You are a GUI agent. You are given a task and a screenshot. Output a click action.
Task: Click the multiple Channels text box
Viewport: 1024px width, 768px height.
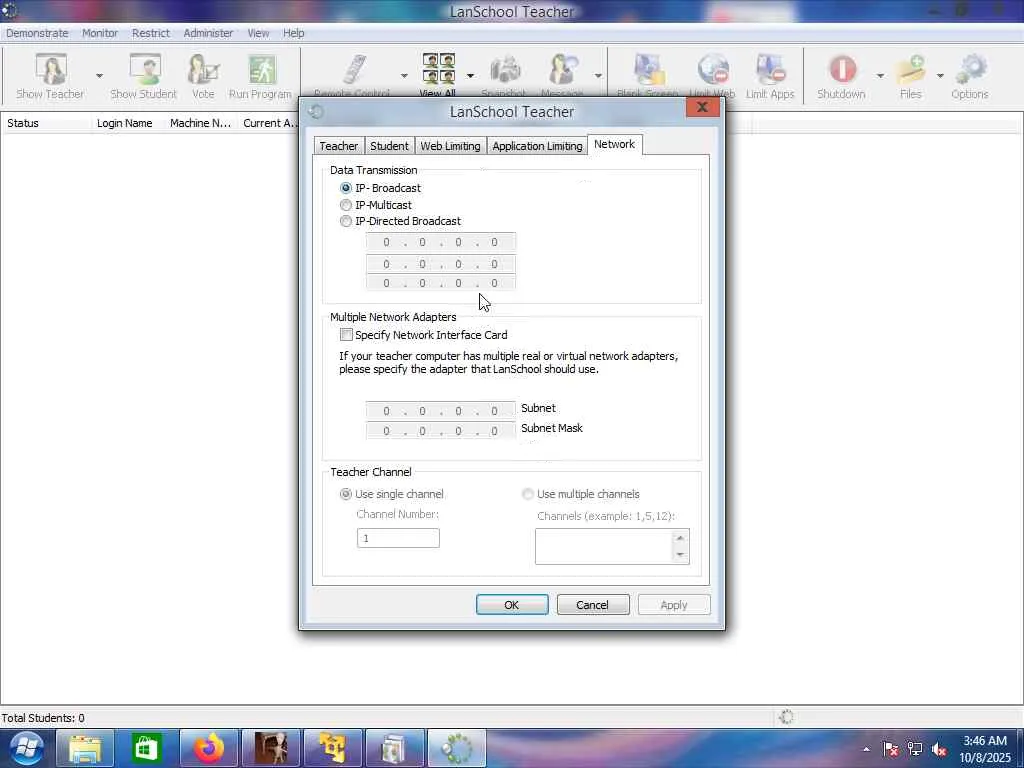(604, 546)
